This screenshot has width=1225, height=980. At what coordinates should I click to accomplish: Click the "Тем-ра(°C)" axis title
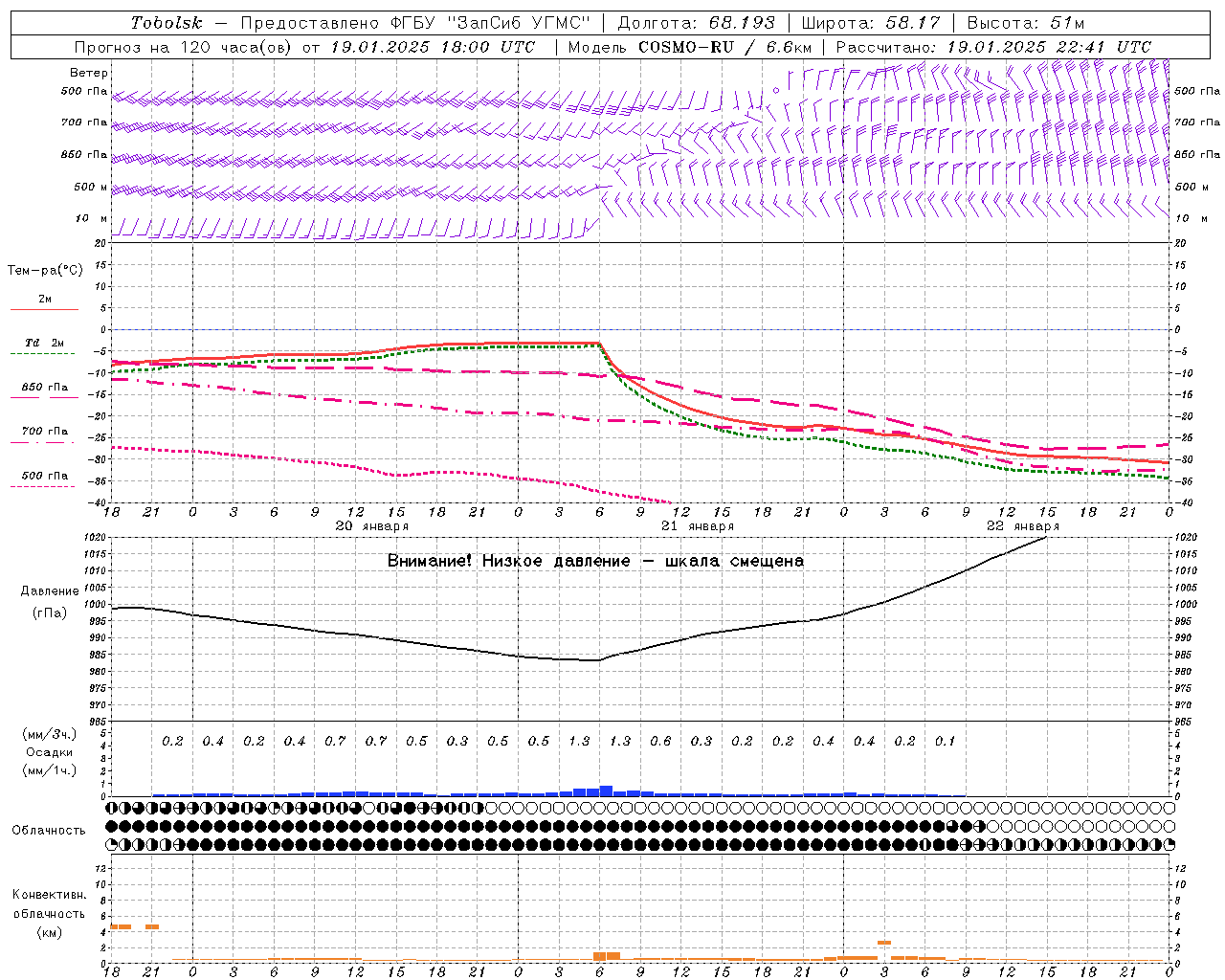[45, 271]
